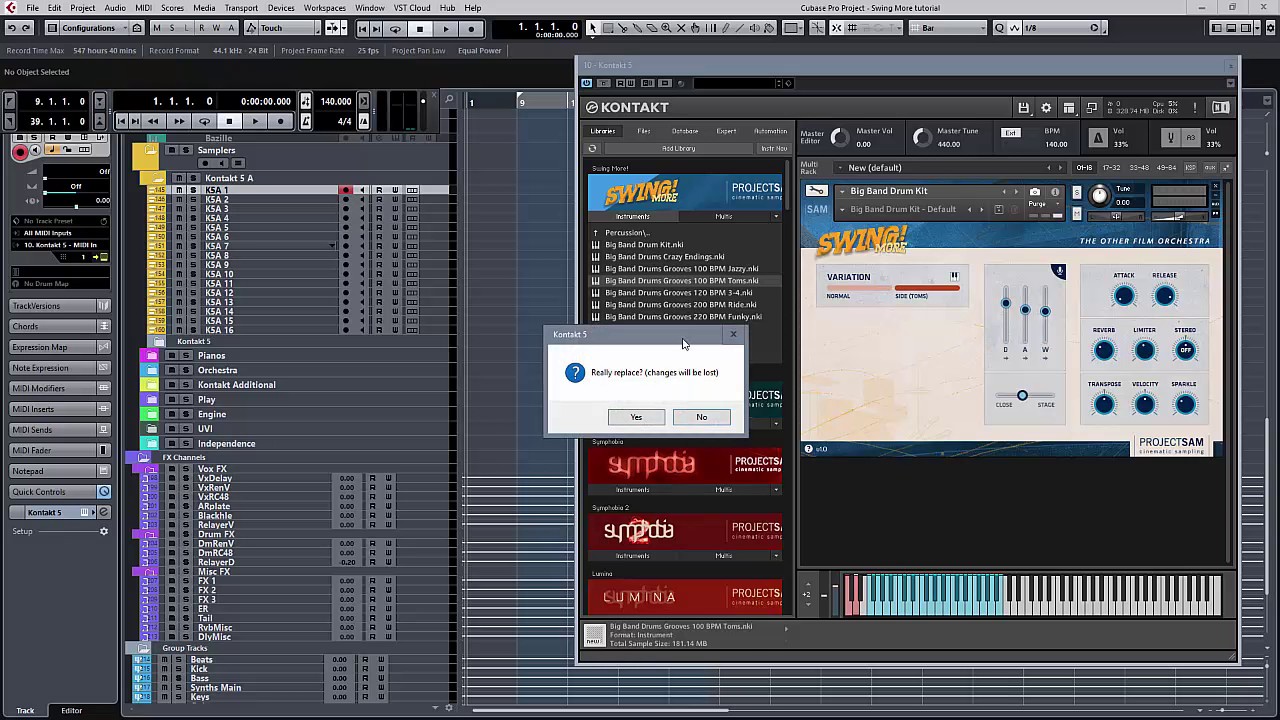
Task: Open the Devices menu
Action: [281, 8]
